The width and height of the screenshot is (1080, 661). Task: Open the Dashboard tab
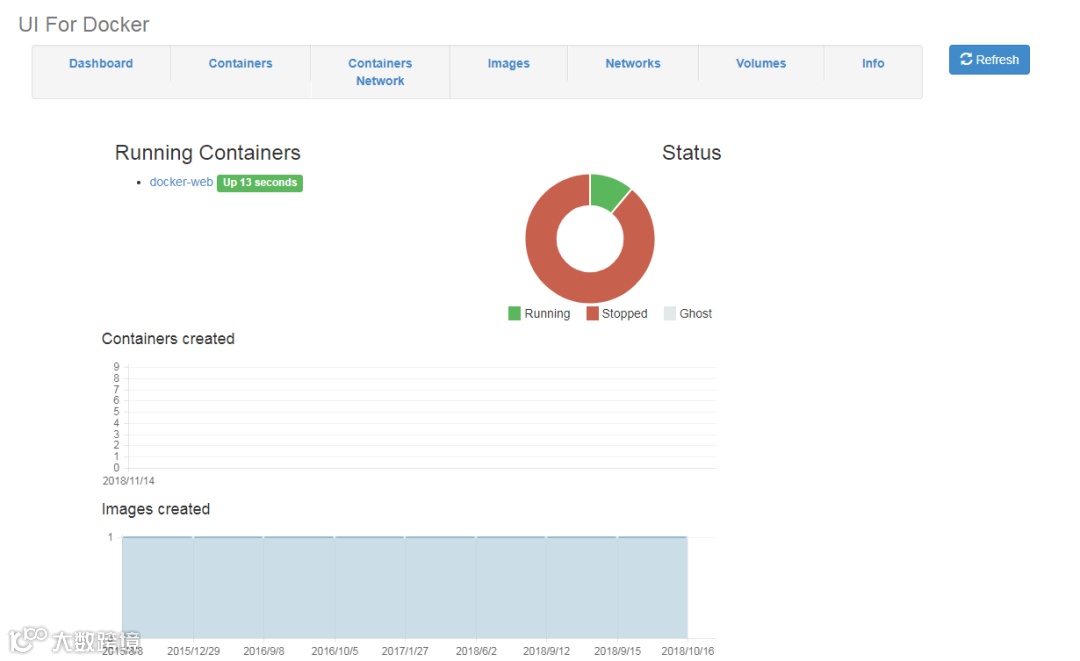click(x=101, y=63)
